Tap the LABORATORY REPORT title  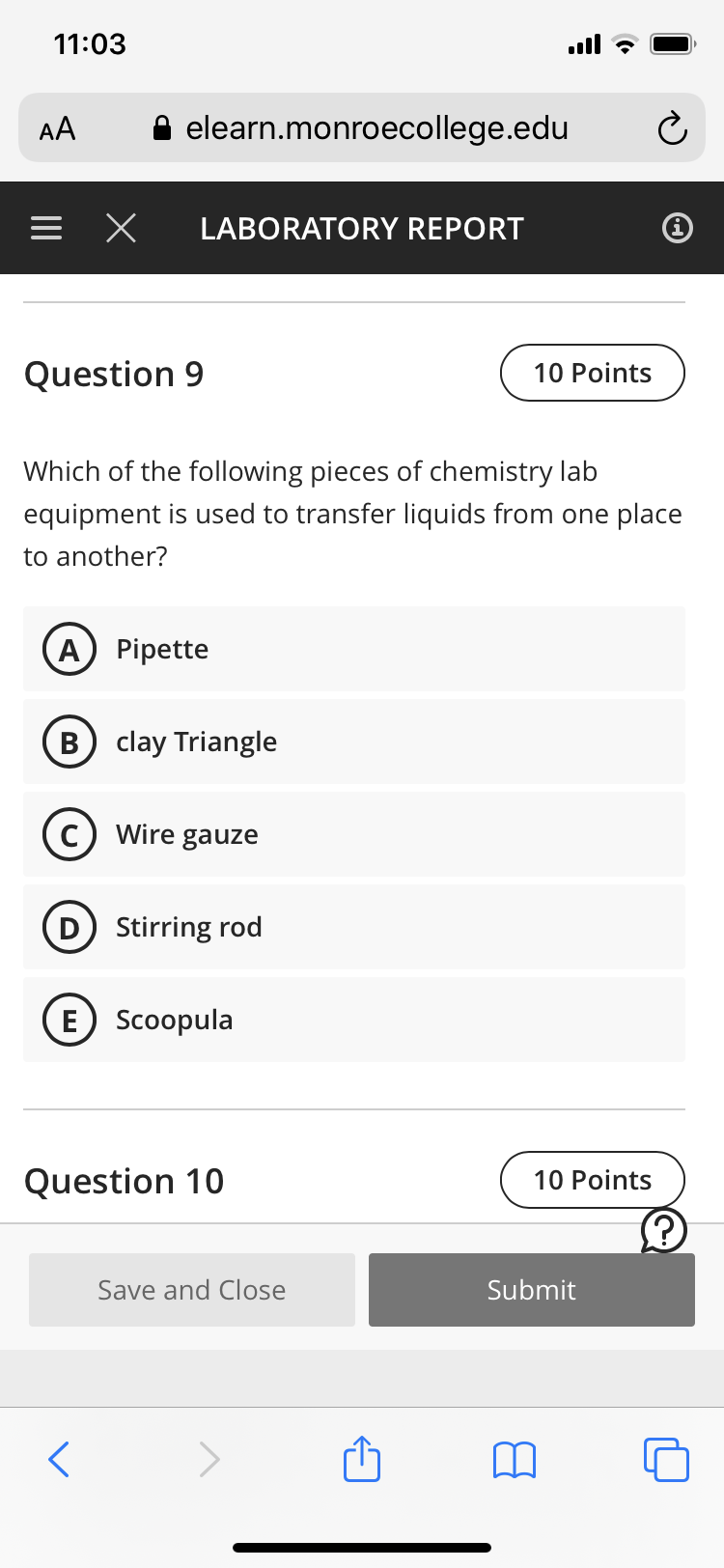(362, 229)
